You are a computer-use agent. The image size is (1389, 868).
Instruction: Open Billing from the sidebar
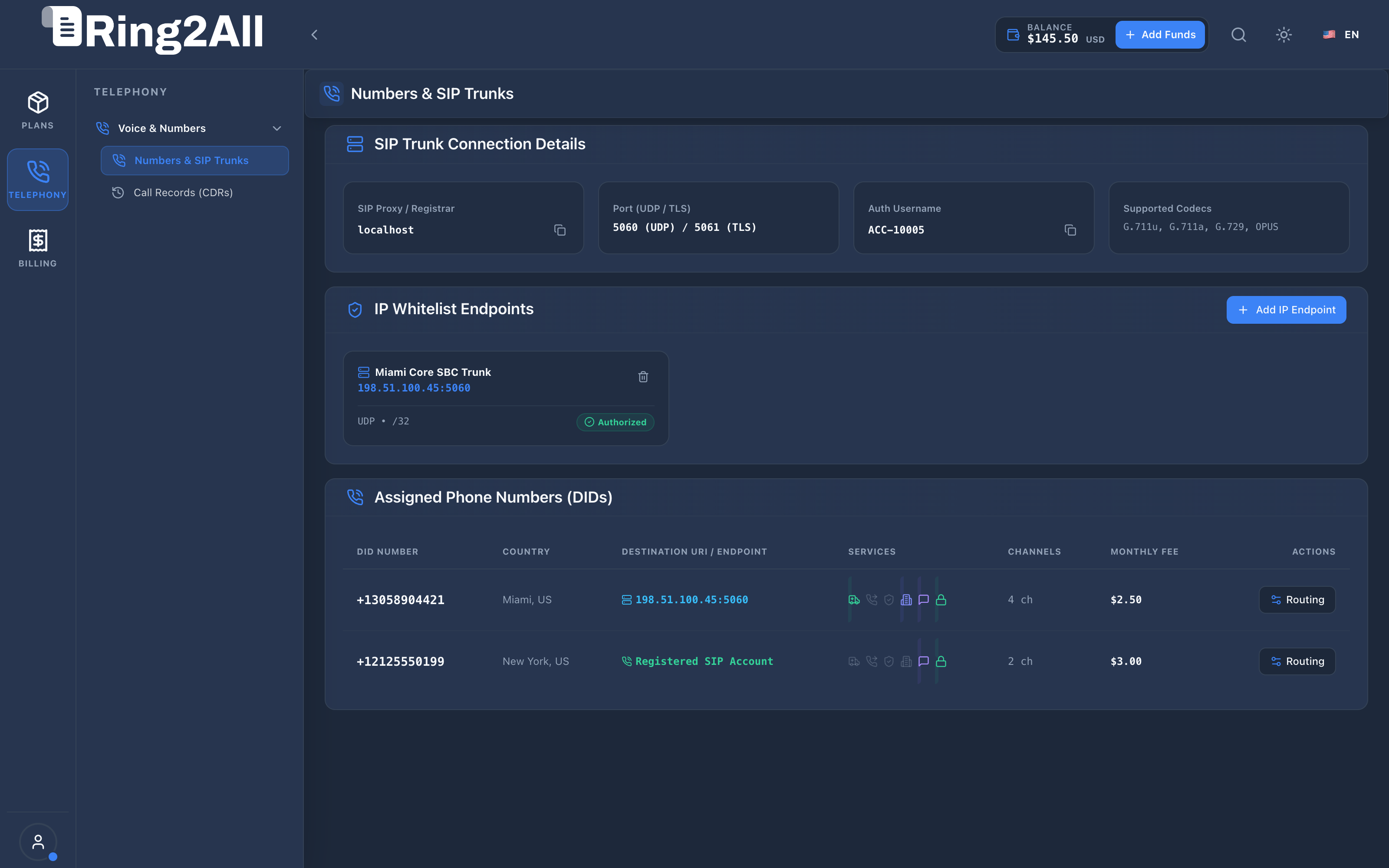coord(38,248)
